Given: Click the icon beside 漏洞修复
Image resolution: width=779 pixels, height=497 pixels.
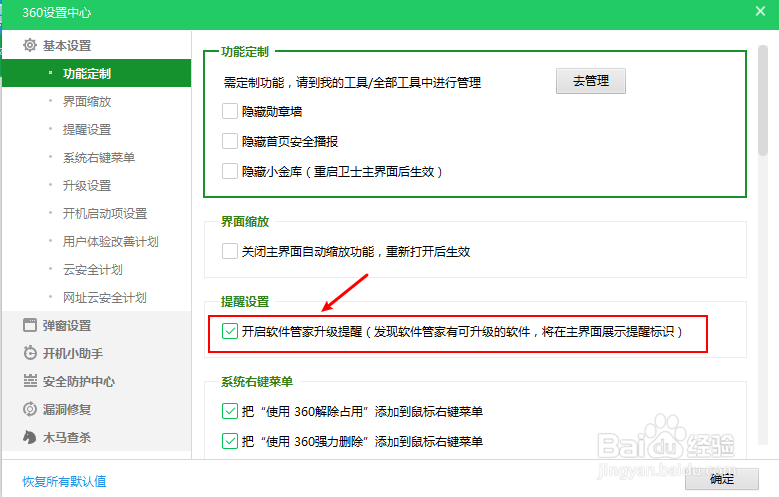Looking at the screenshot, I should coord(30,409).
